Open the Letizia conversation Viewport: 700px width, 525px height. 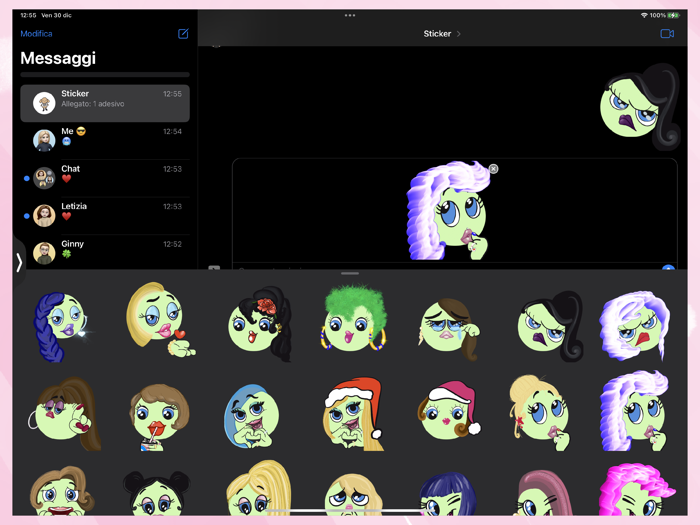click(105, 215)
